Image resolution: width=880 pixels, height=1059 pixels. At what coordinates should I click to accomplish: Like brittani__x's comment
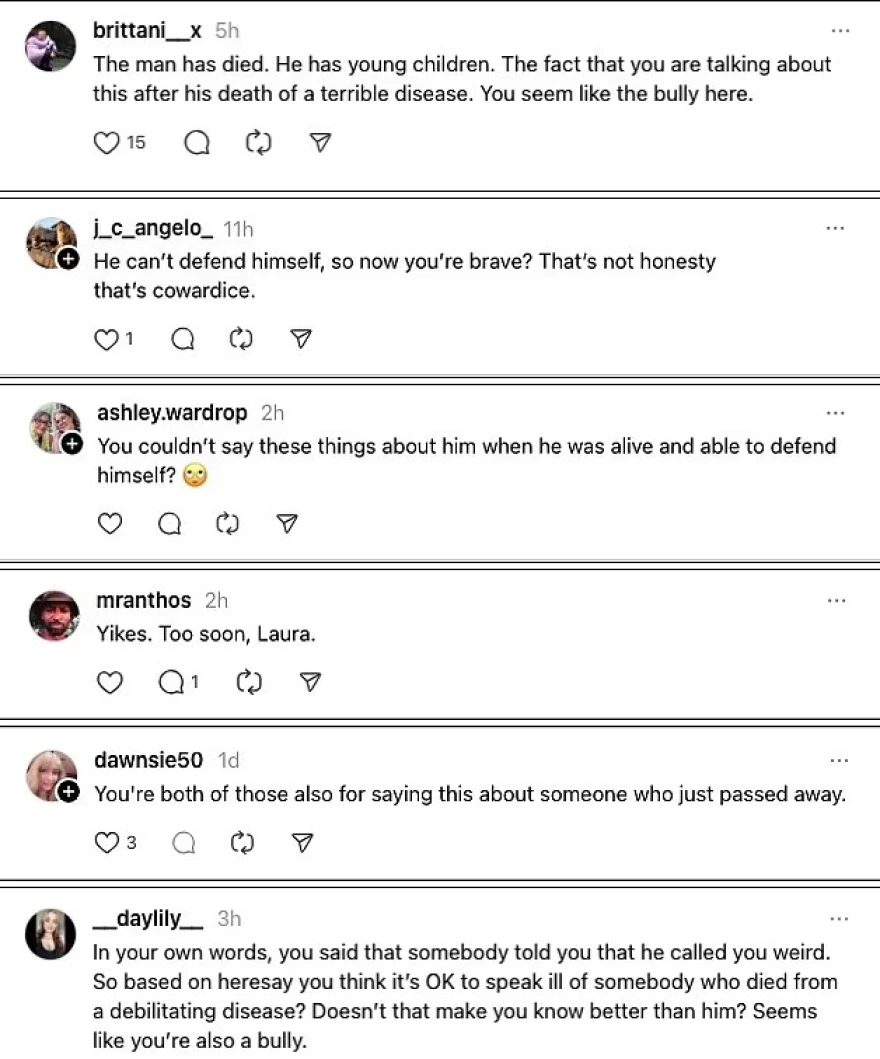pyautogui.click(x=106, y=143)
